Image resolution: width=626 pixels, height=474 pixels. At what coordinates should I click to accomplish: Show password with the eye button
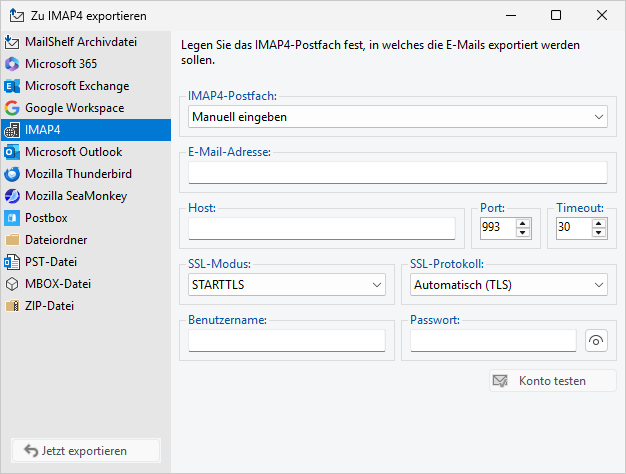(x=597, y=341)
